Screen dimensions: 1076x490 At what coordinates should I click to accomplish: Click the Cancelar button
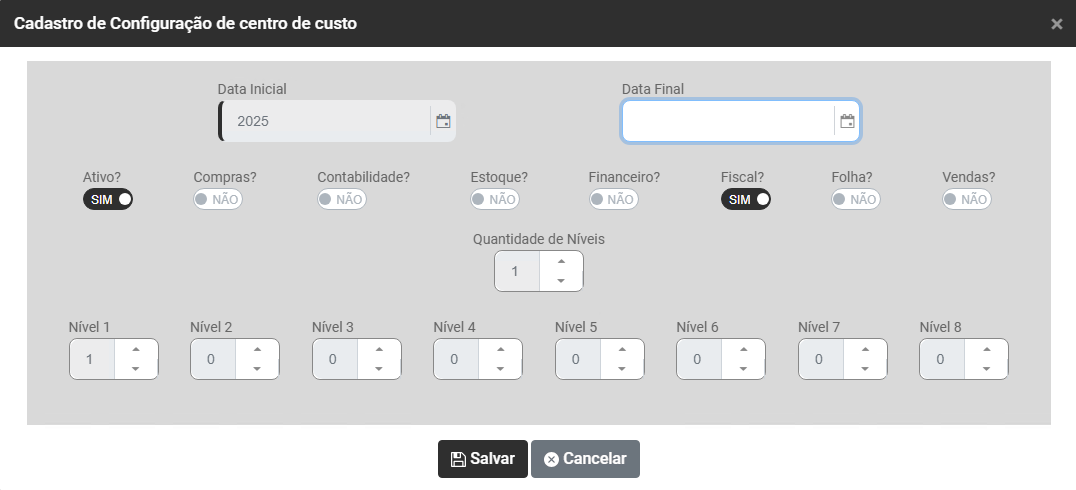(585, 459)
